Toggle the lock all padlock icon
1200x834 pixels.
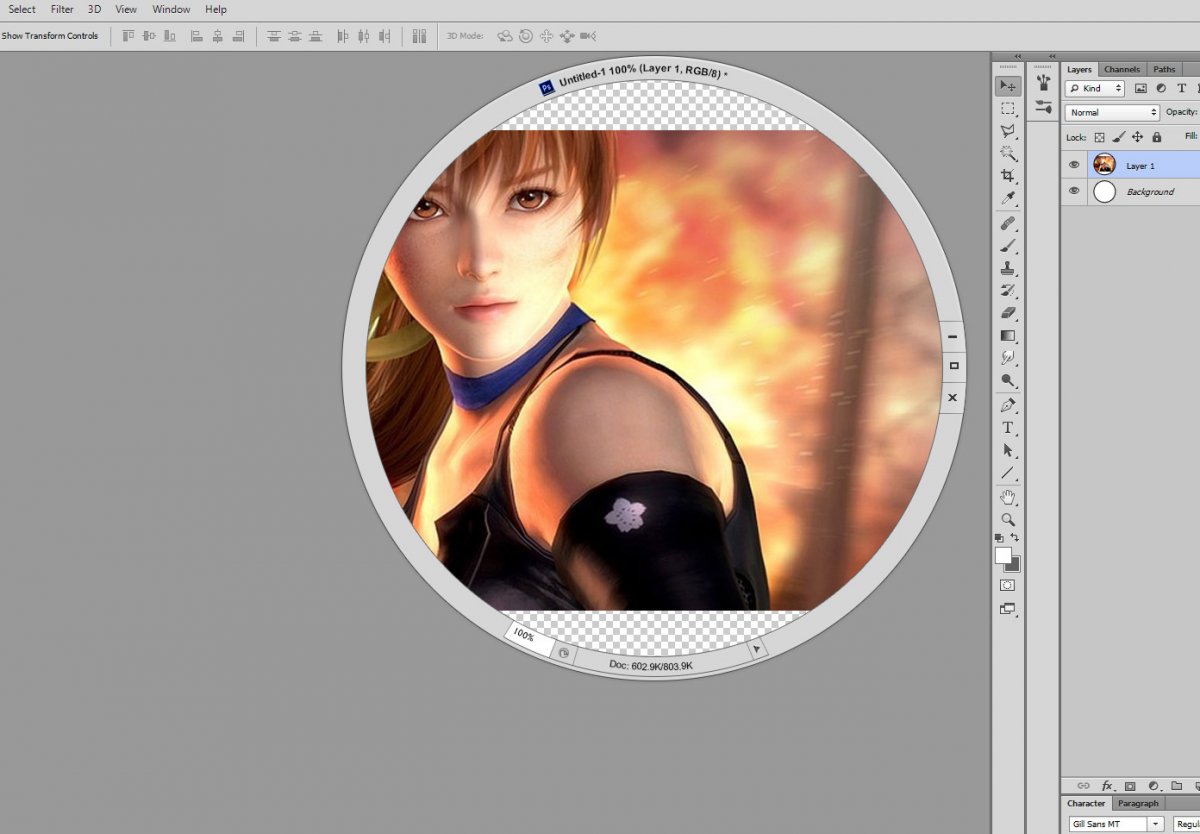pyautogui.click(x=1157, y=137)
